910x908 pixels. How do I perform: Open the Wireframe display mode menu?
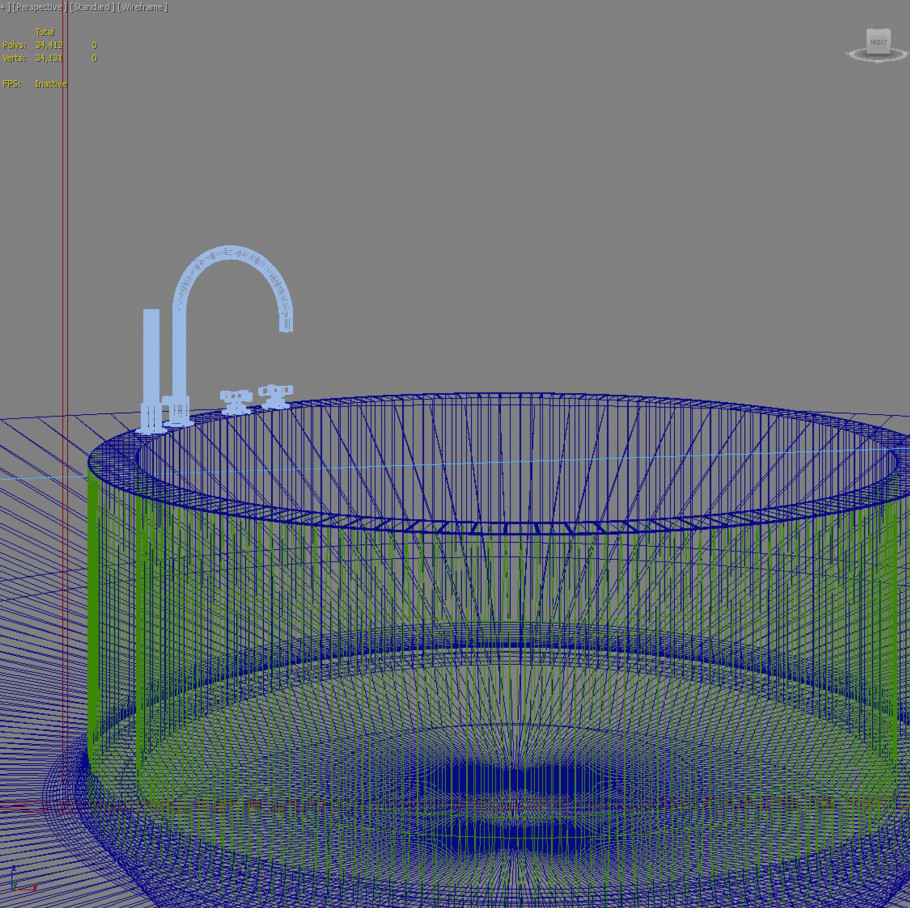[143, 8]
